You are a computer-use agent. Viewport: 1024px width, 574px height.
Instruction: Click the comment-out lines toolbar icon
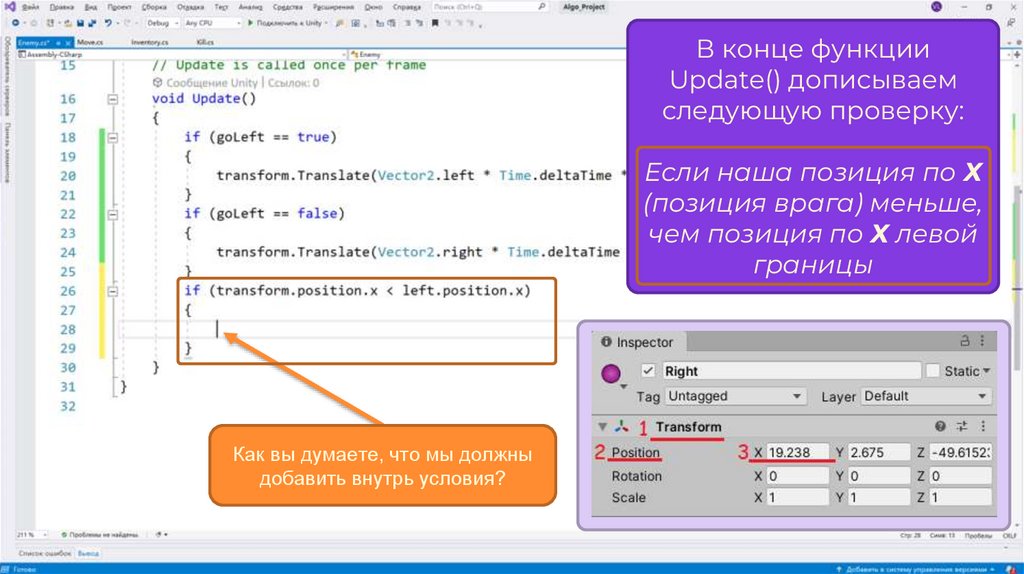(x=407, y=23)
